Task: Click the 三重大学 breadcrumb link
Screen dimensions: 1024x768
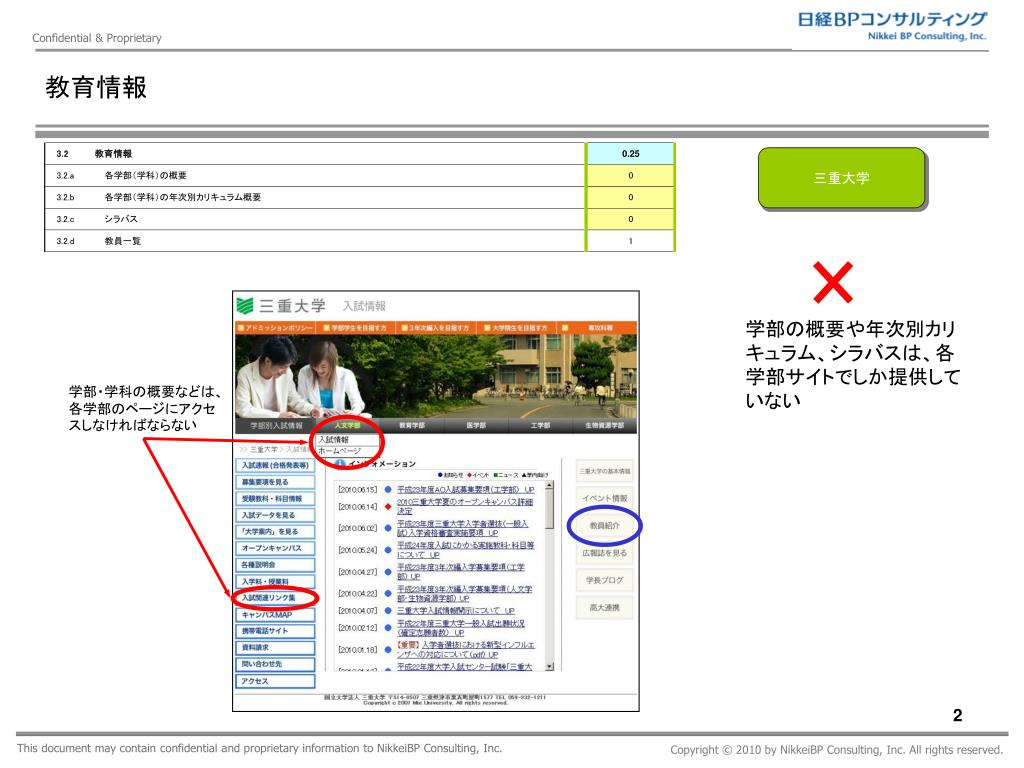Action: point(263,449)
